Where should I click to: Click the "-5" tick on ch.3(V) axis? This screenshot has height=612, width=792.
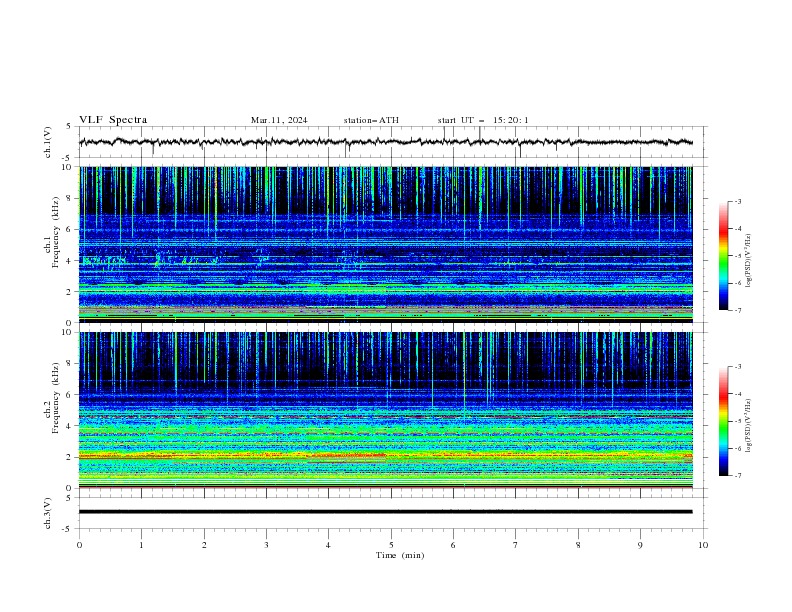tap(68, 529)
